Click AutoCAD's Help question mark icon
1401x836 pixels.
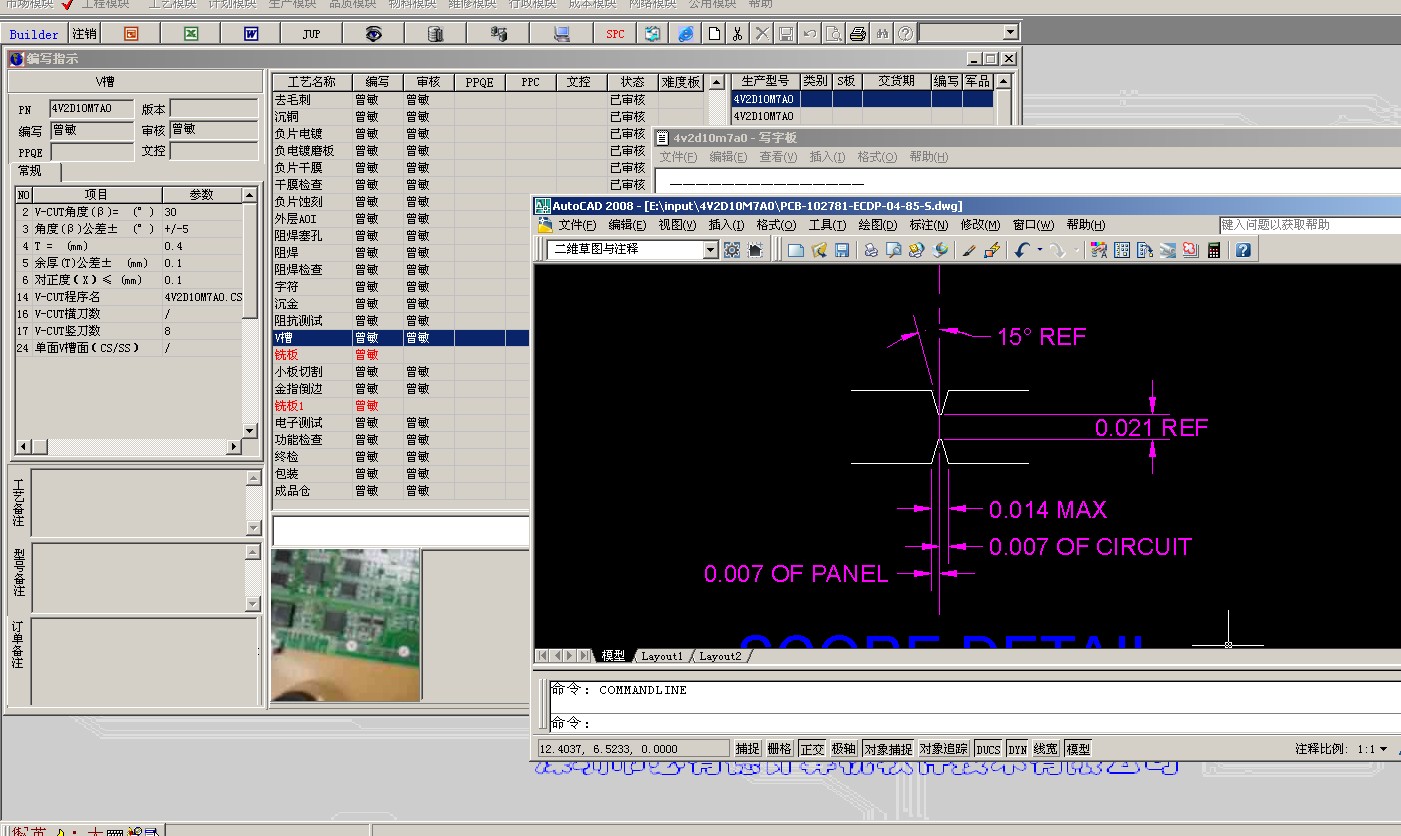pyautogui.click(x=1243, y=250)
